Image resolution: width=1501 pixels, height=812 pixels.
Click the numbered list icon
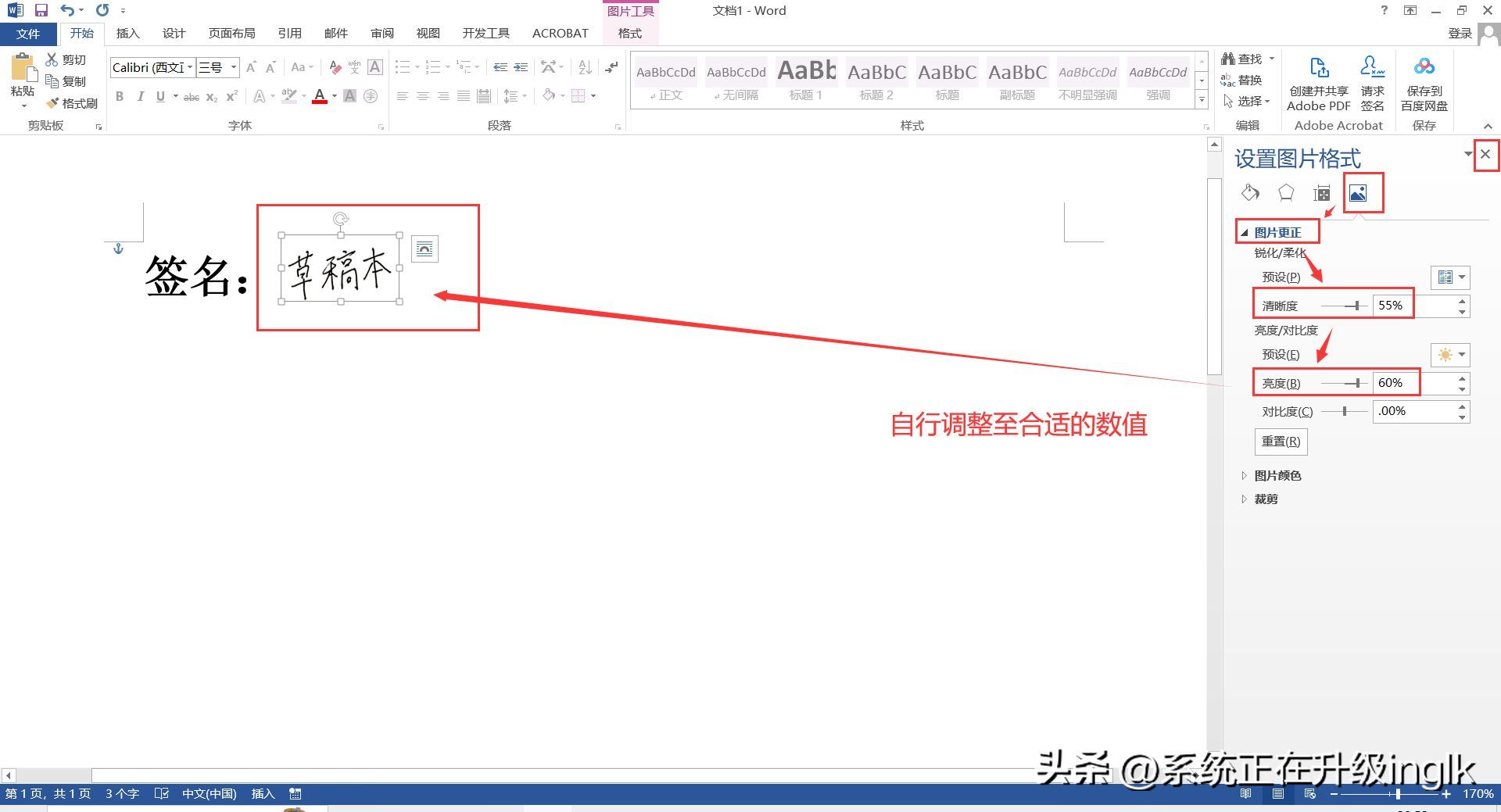pos(432,67)
